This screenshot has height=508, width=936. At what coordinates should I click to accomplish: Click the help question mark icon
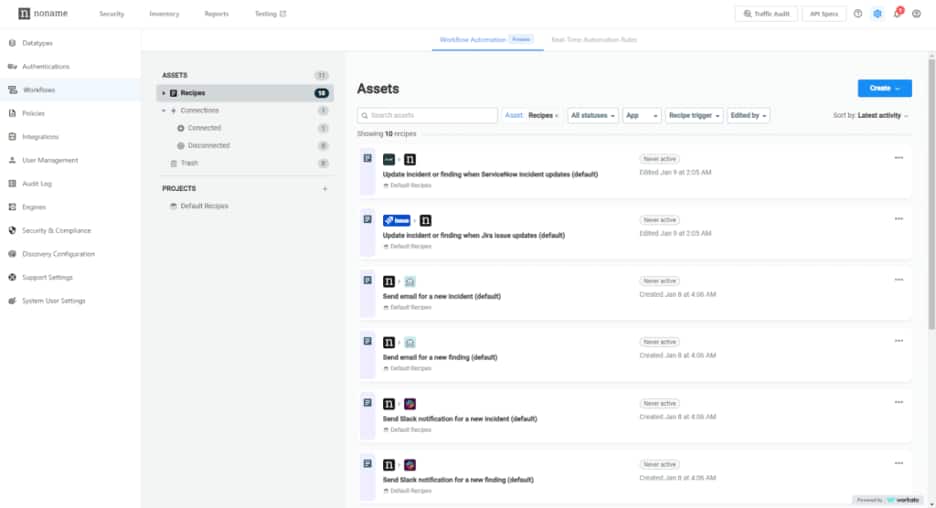click(857, 14)
